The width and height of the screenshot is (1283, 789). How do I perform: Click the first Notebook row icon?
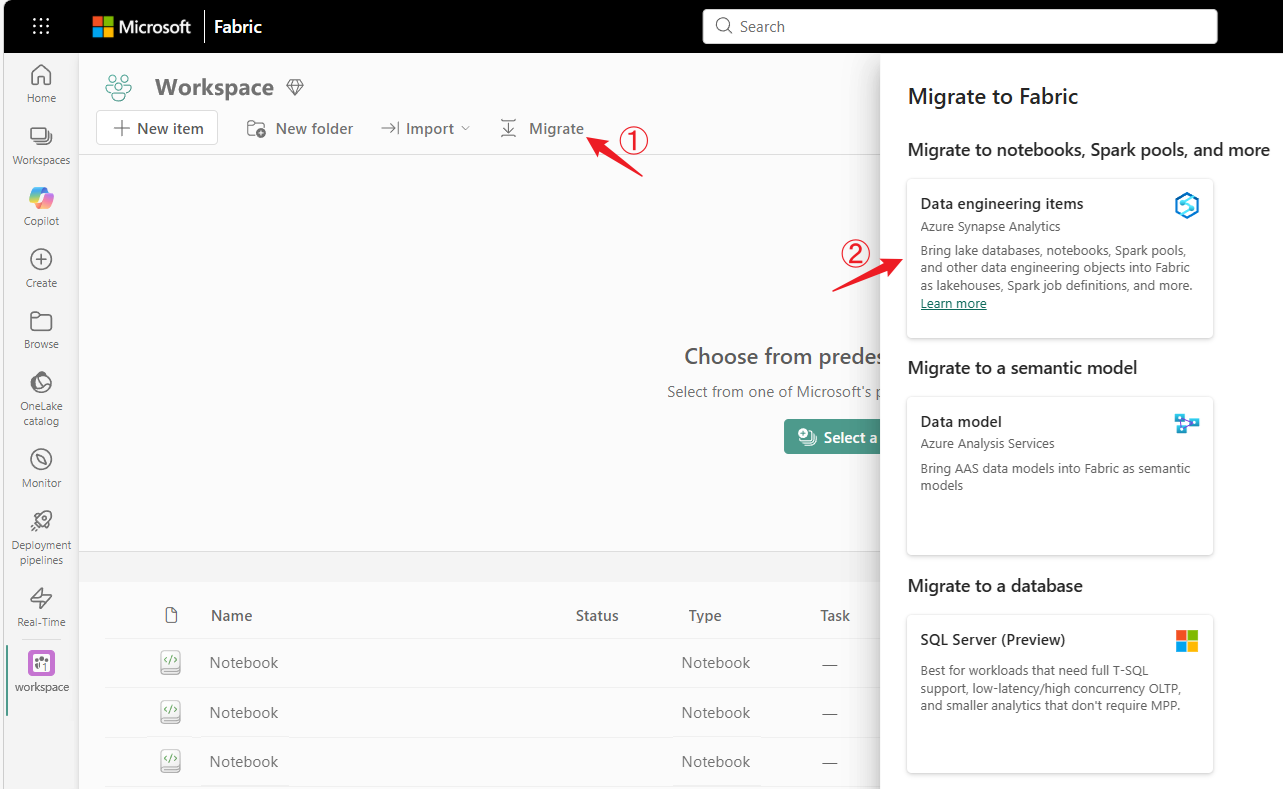pyautogui.click(x=171, y=663)
